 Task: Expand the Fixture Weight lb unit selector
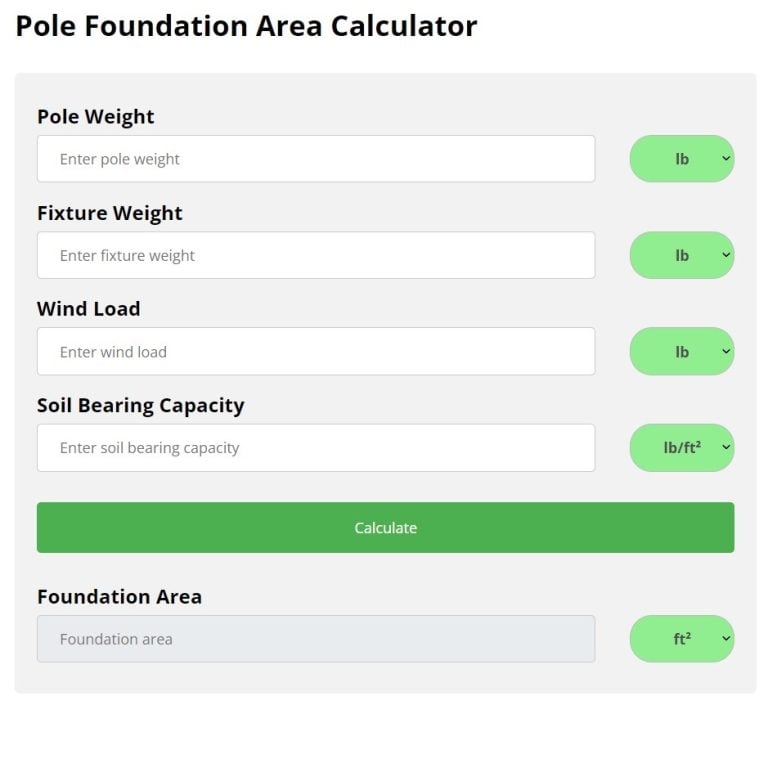click(x=681, y=255)
